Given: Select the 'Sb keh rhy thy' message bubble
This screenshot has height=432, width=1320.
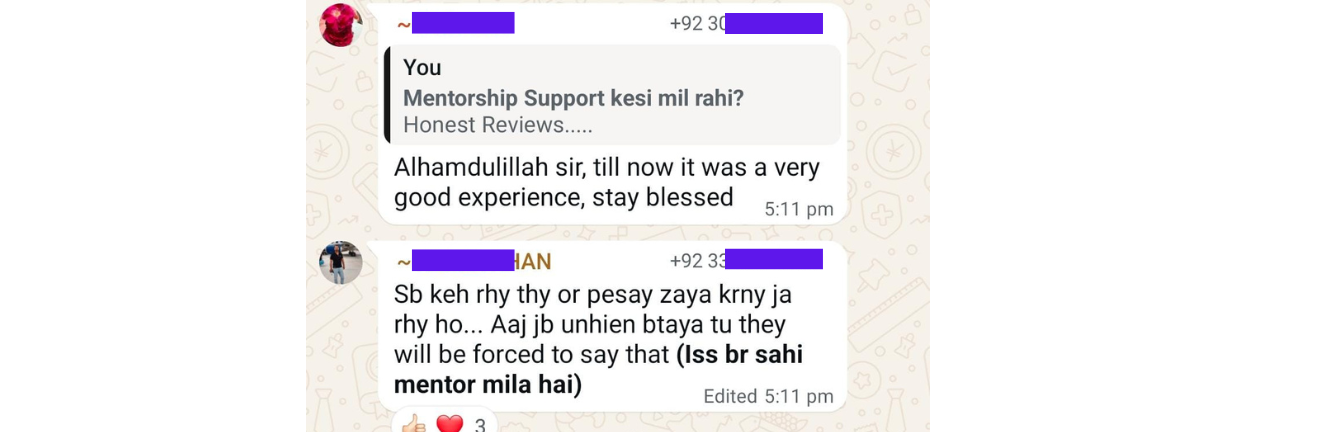Looking at the screenshot, I should tap(612, 326).
